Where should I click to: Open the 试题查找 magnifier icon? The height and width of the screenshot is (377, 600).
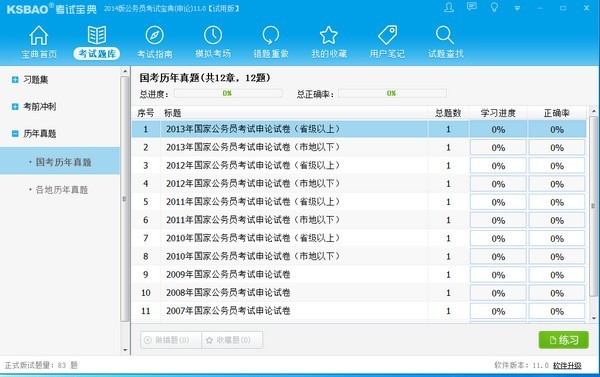pyautogui.click(x=445, y=36)
